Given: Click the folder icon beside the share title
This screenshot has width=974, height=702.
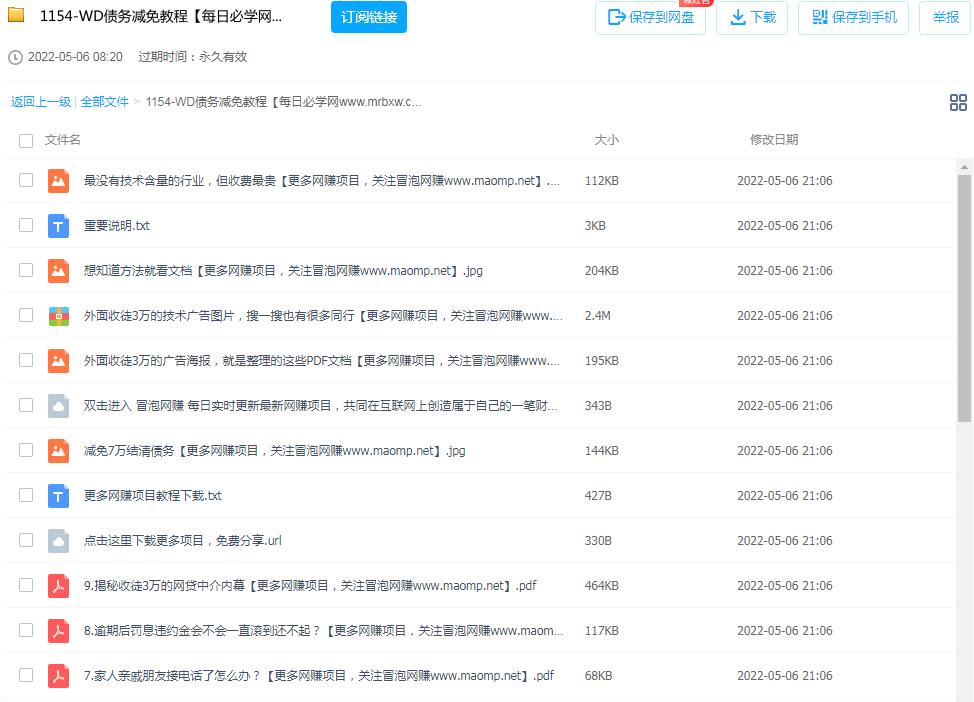Looking at the screenshot, I should (16, 15).
